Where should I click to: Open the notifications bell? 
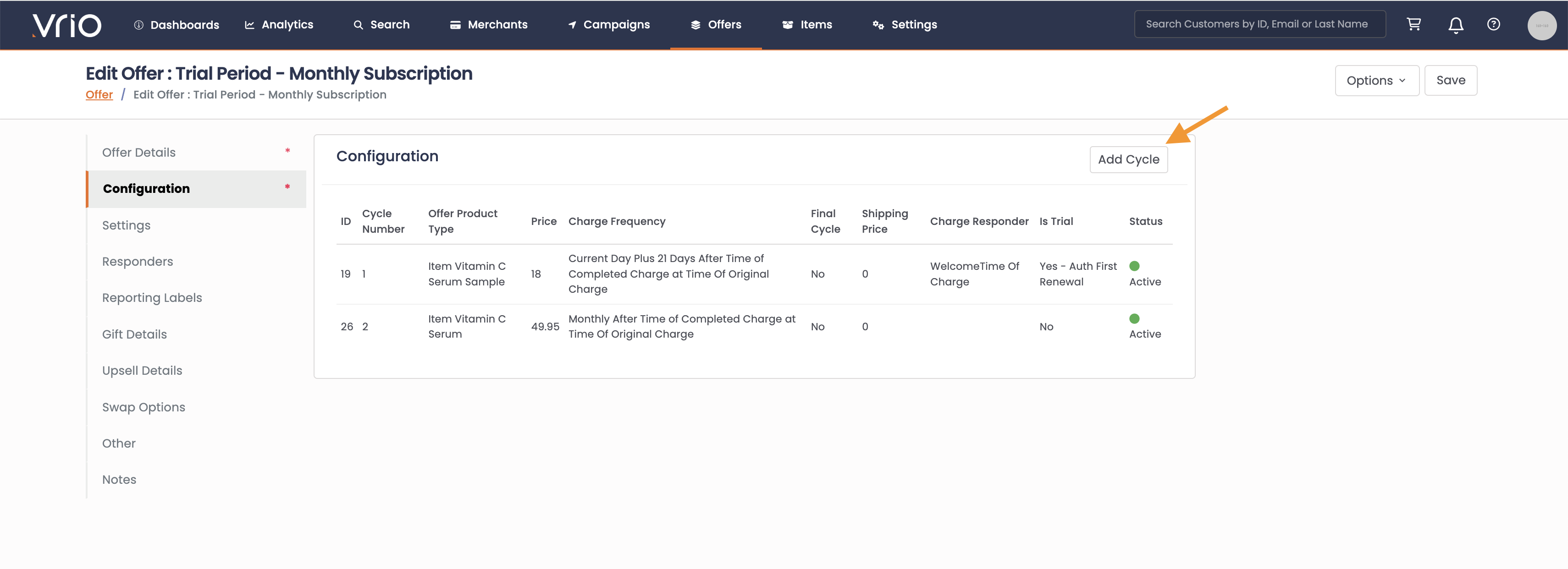(x=1455, y=25)
